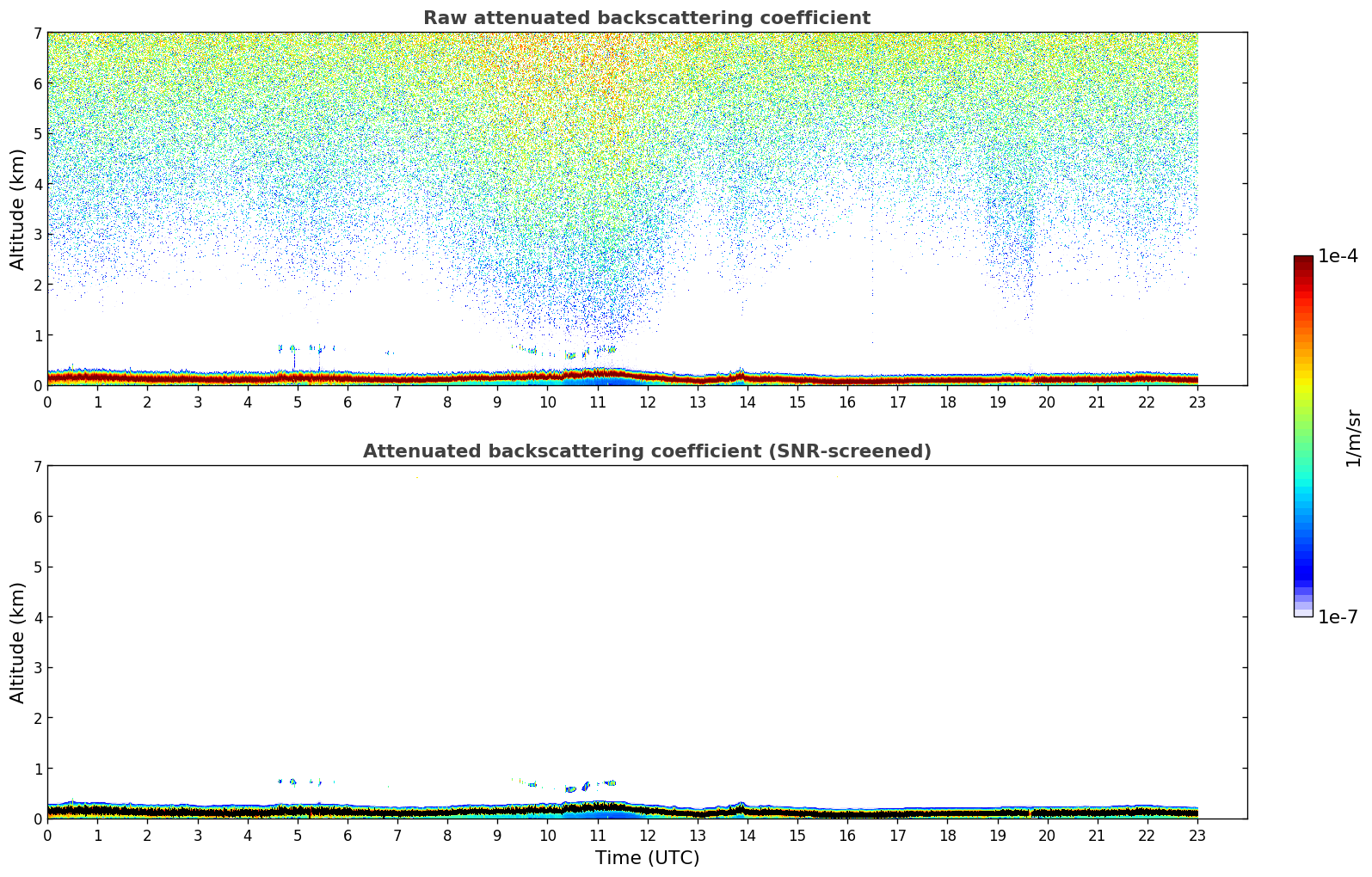Click the "Attenuated backscattering coefficient (SNR-screened)" title
The height and width of the screenshot is (877, 1372).
[646, 451]
